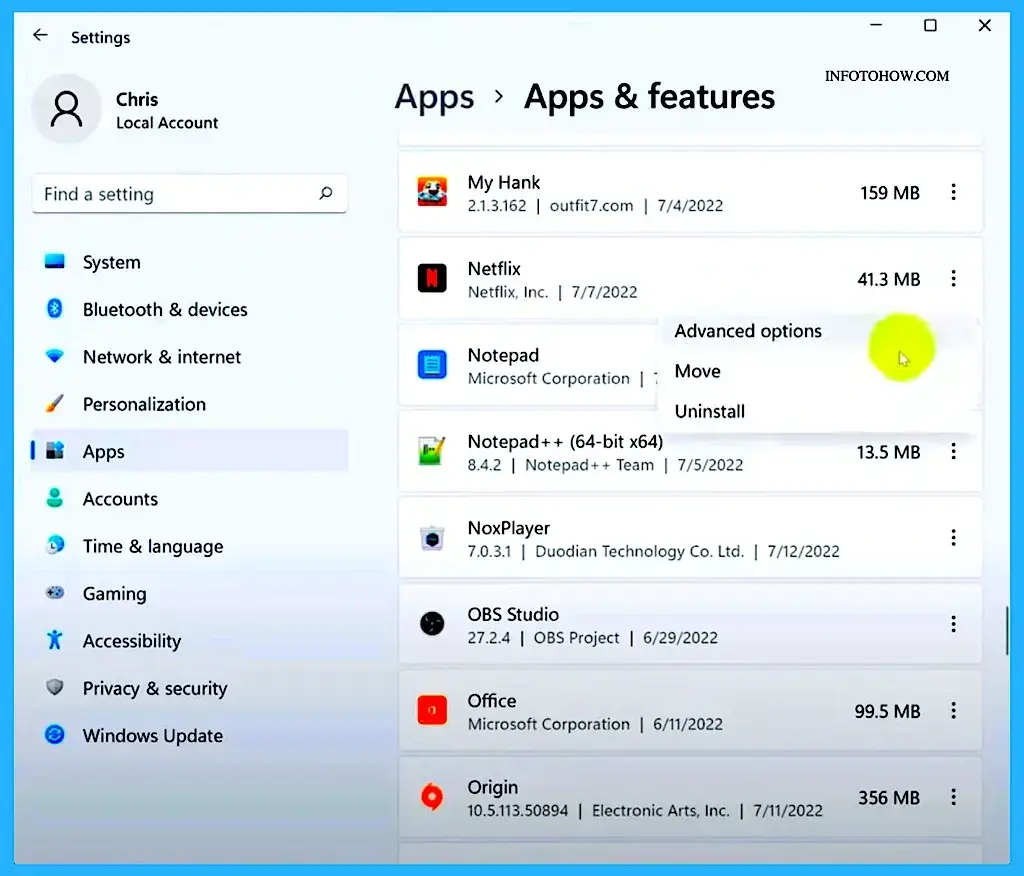Open More options for OBS Studio

pos(953,625)
